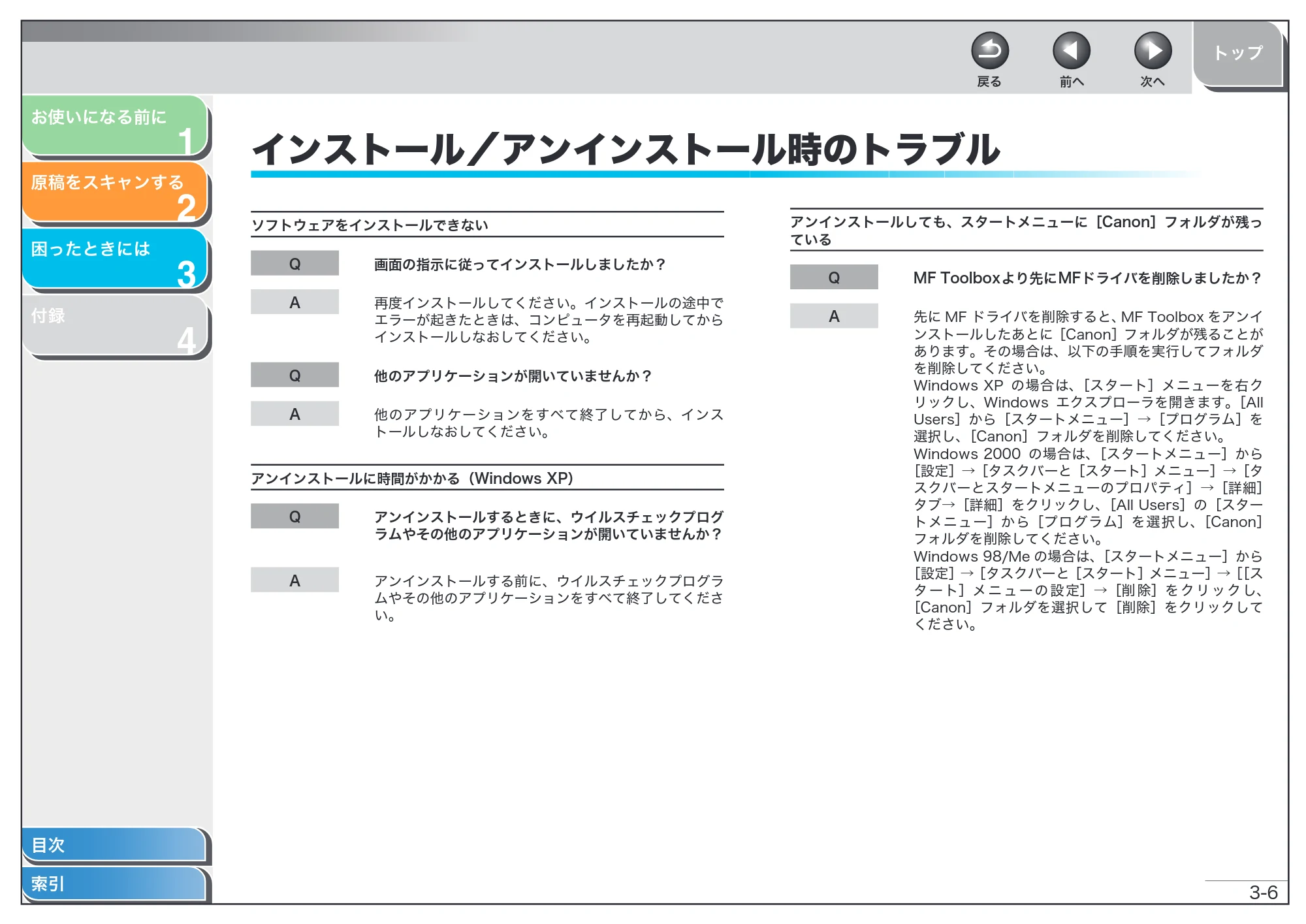This screenshot has height=924, width=1306.
Task: Click question 他のアプリケーションが開いていませんか？
Action: [x=513, y=376]
